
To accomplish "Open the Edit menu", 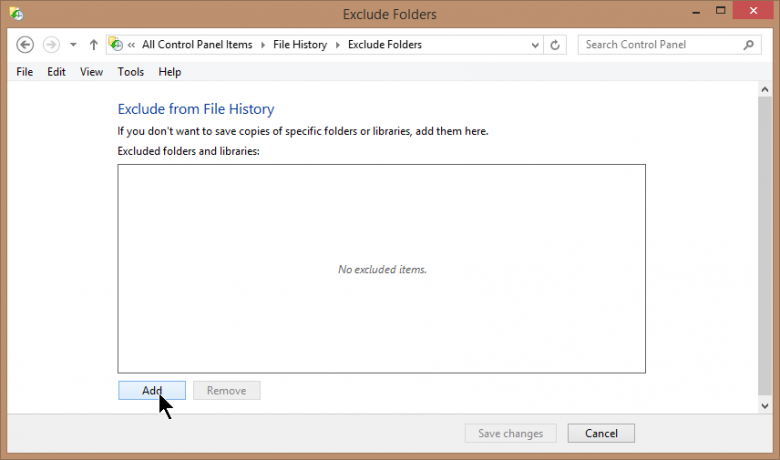I will click(x=56, y=72).
